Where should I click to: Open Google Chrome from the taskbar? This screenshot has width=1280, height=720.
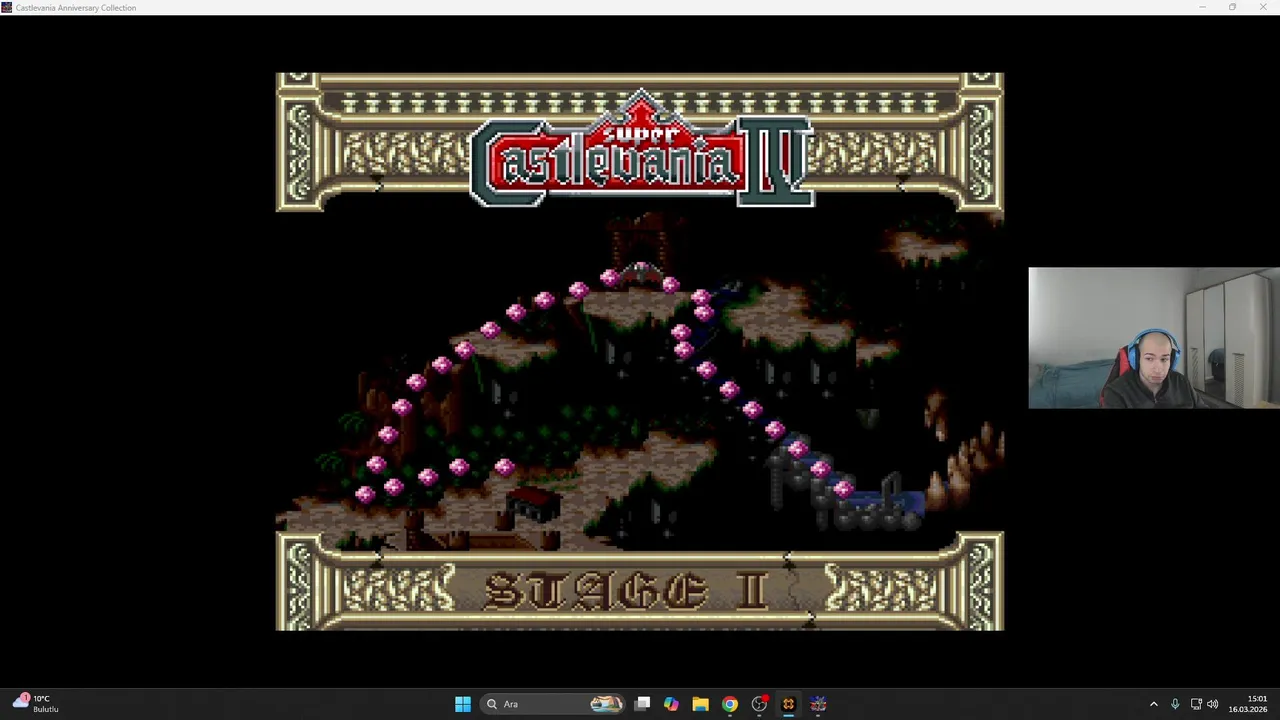coord(730,704)
